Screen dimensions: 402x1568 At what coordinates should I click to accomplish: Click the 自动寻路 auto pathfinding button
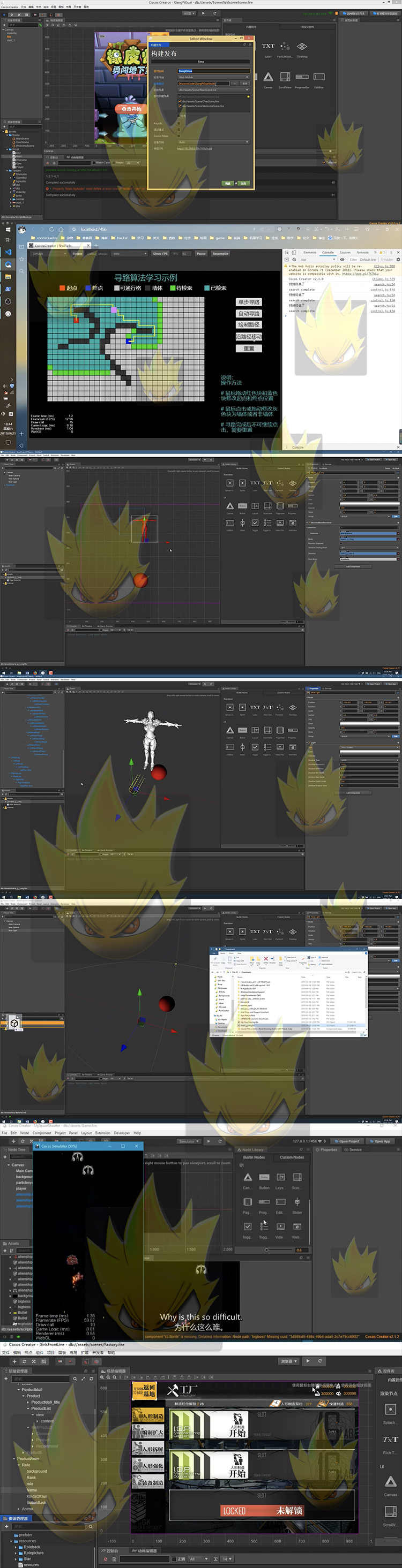(249, 314)
